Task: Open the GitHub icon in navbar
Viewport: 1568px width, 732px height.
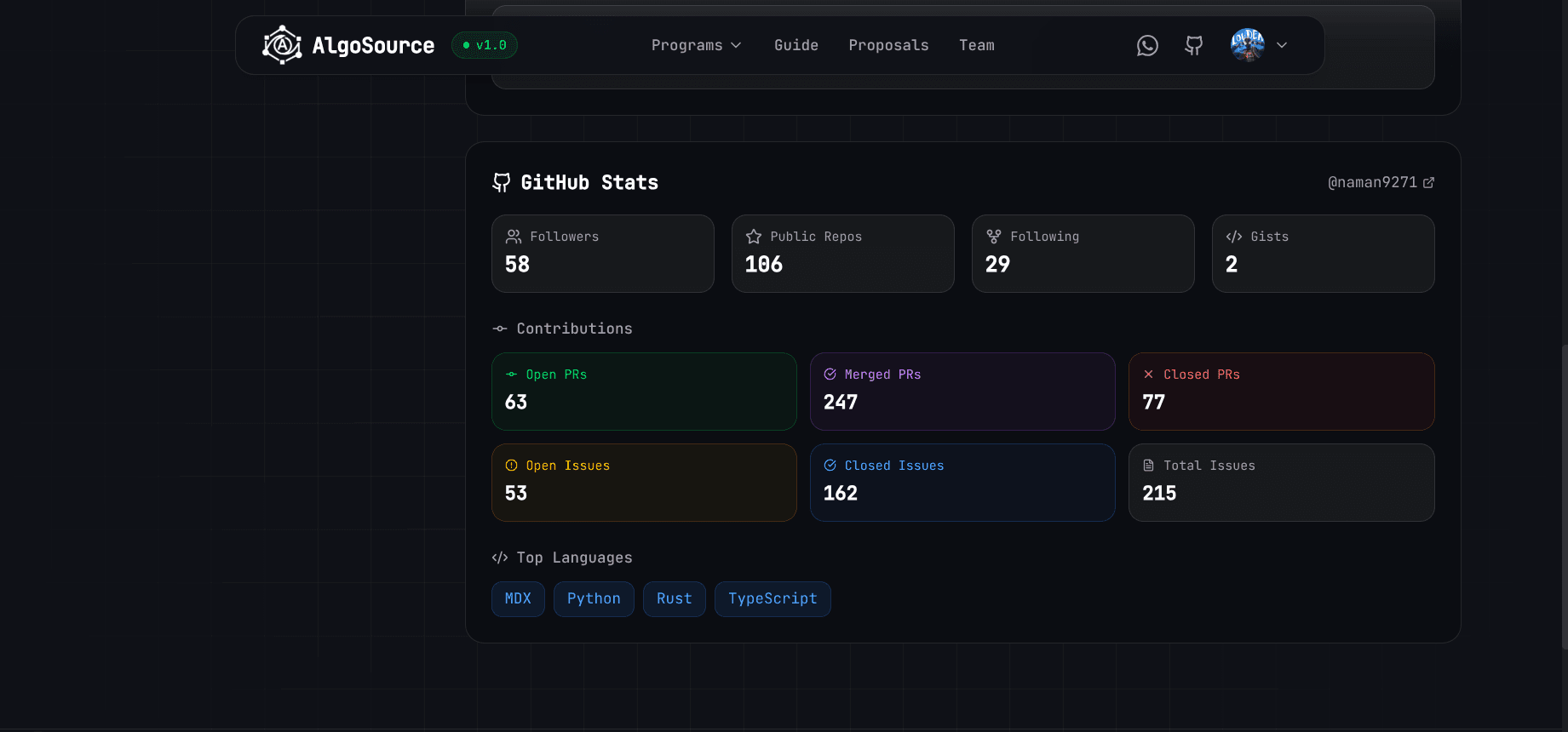Action: pos(1194,46)
